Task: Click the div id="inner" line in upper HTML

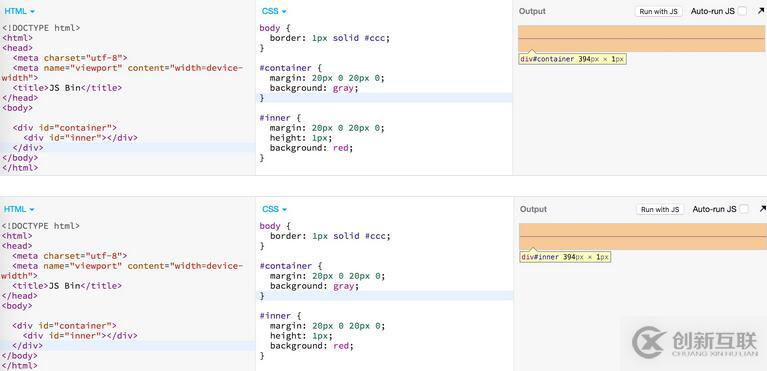Action: [x=80, y=138]
